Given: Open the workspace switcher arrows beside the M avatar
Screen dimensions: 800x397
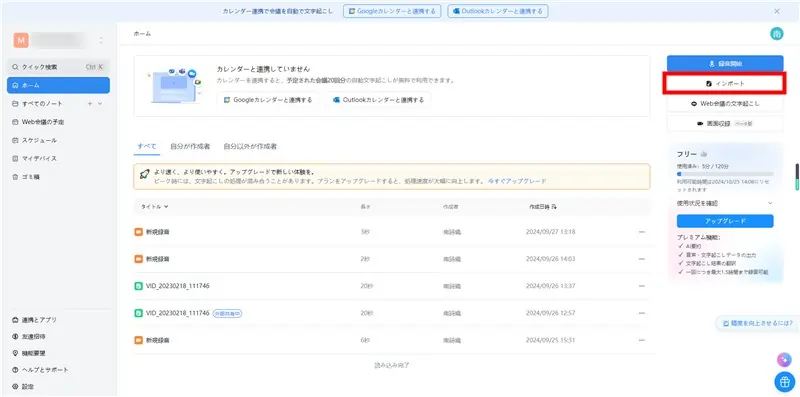Looking at the screenshot, I should 101,40.
